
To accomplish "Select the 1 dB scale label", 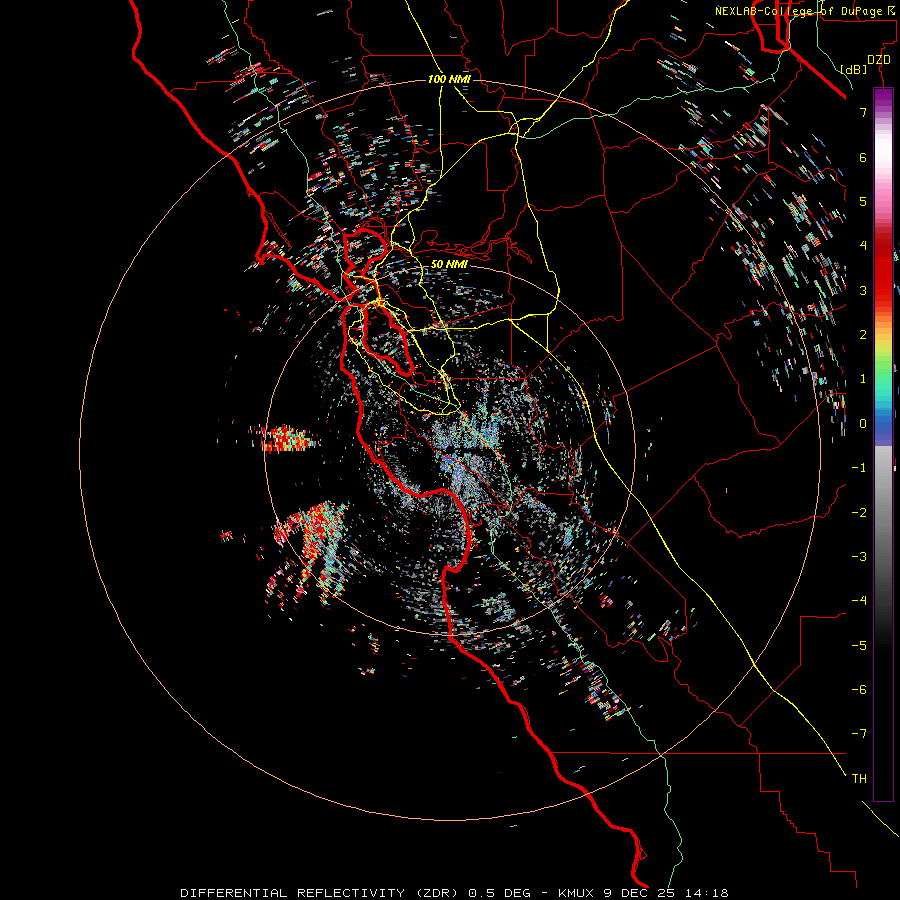I will [x=863, y=379].
